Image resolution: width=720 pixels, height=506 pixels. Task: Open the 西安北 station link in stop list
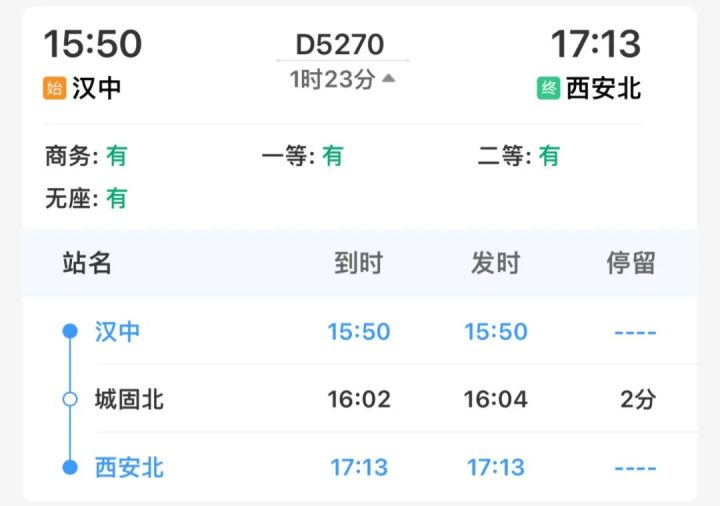click(x=129, y=467)
